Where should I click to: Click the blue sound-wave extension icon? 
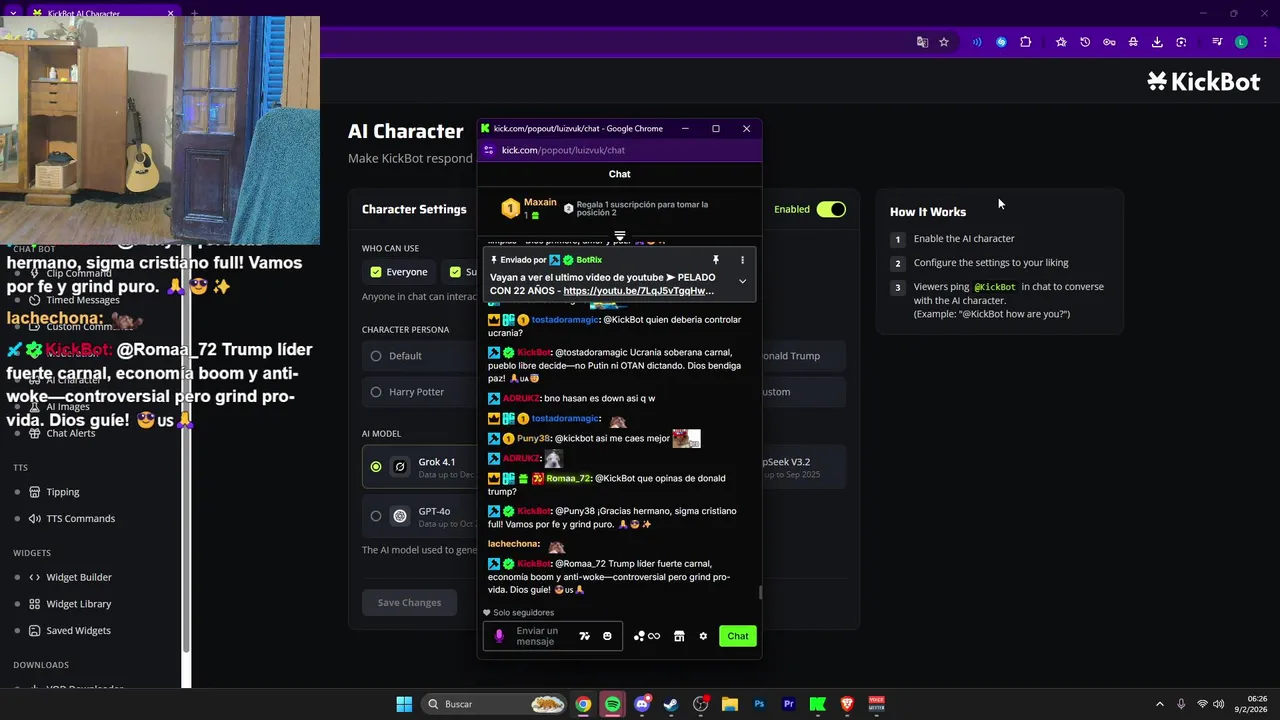click(x=977, y=42)
